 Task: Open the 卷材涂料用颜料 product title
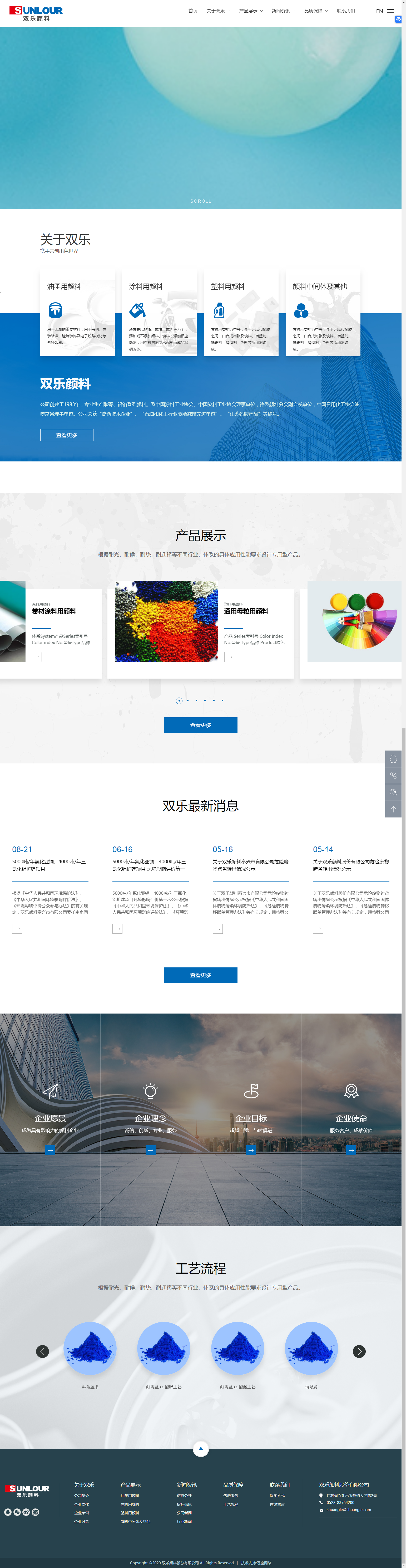click(x=54, y=611)
